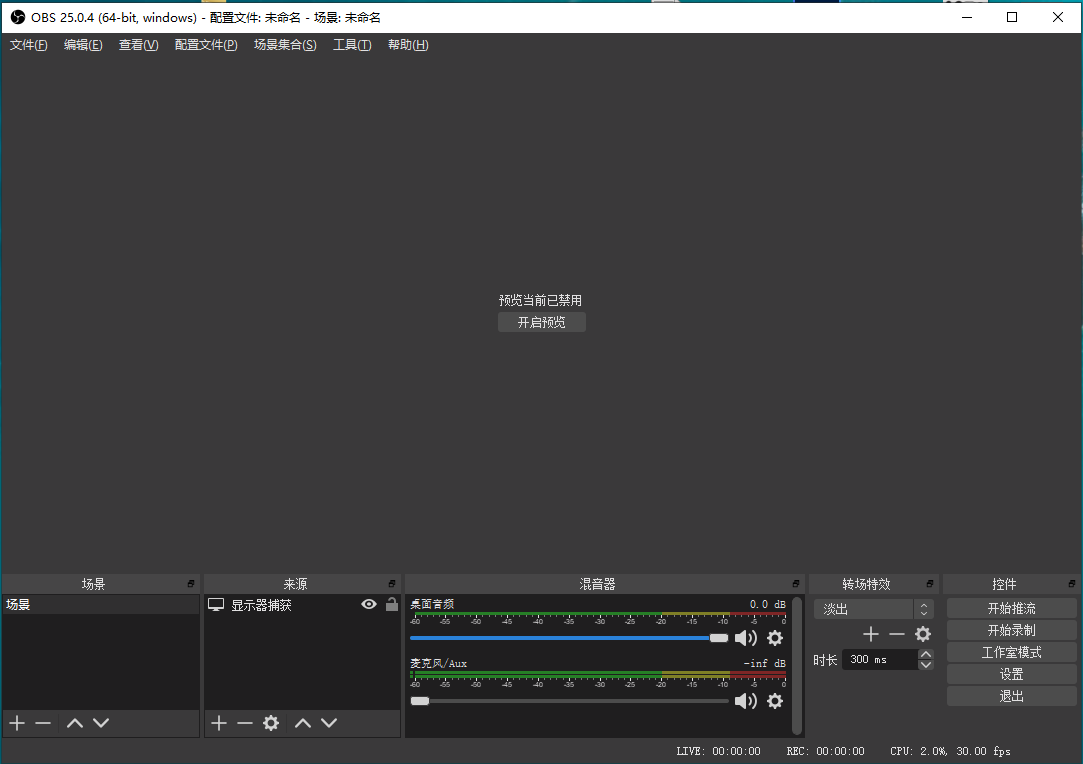The width and height of the screenshot is (1083, 764).
Task: Click the monitor icon of 显示器捕获
Action: point(216,605)
